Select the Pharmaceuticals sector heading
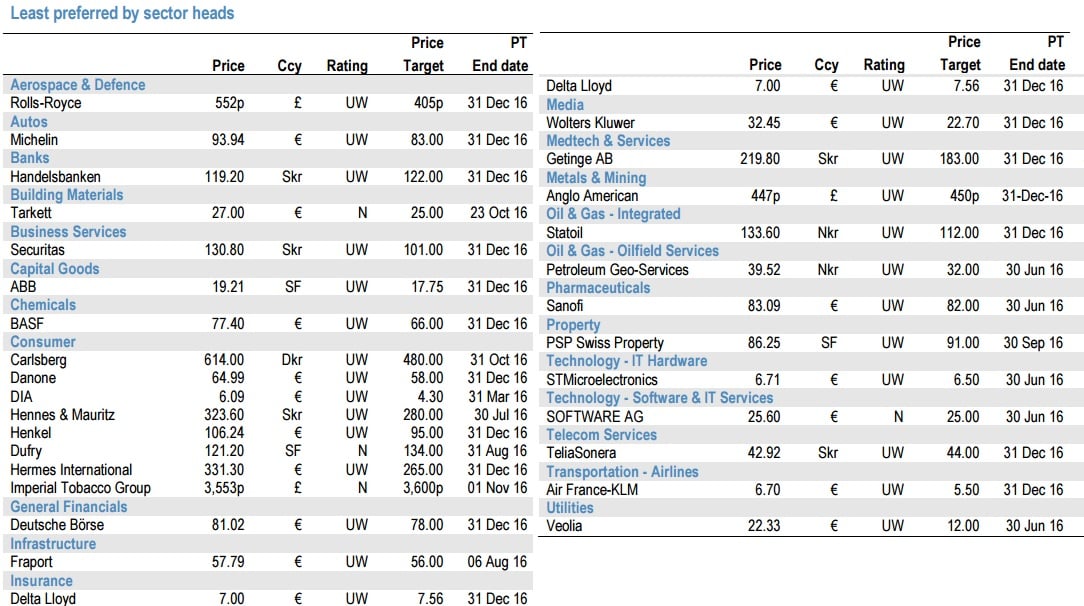 [x=598, y=287]
